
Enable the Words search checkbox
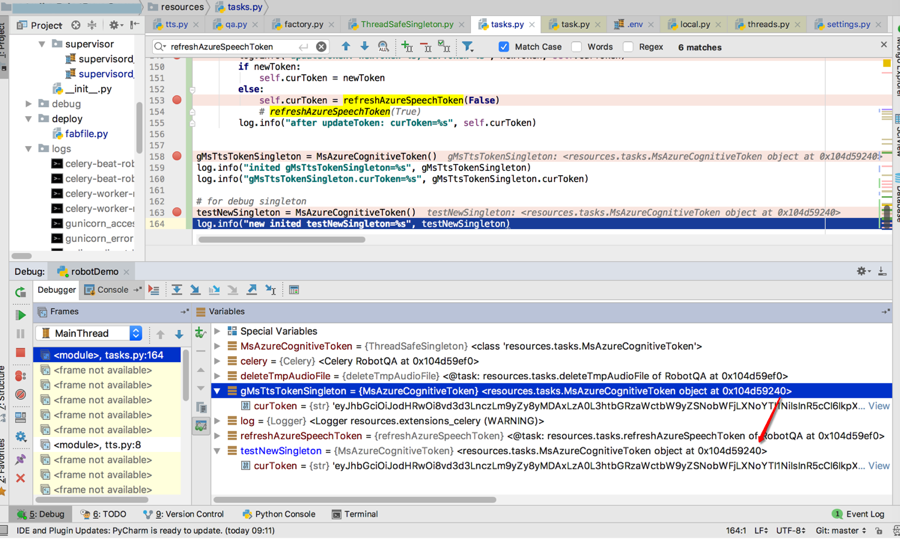coord(577,46)
